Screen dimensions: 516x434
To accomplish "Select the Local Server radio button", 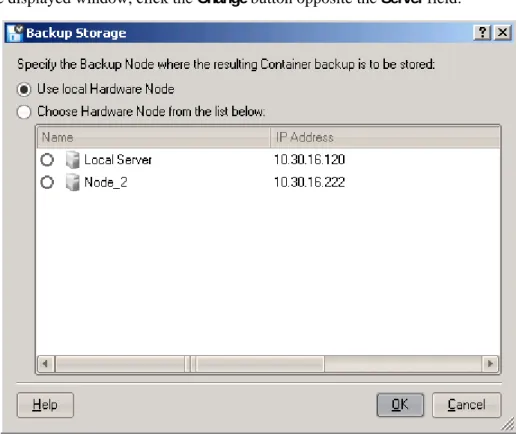I will pyautogui.click(x=47, y=160).
